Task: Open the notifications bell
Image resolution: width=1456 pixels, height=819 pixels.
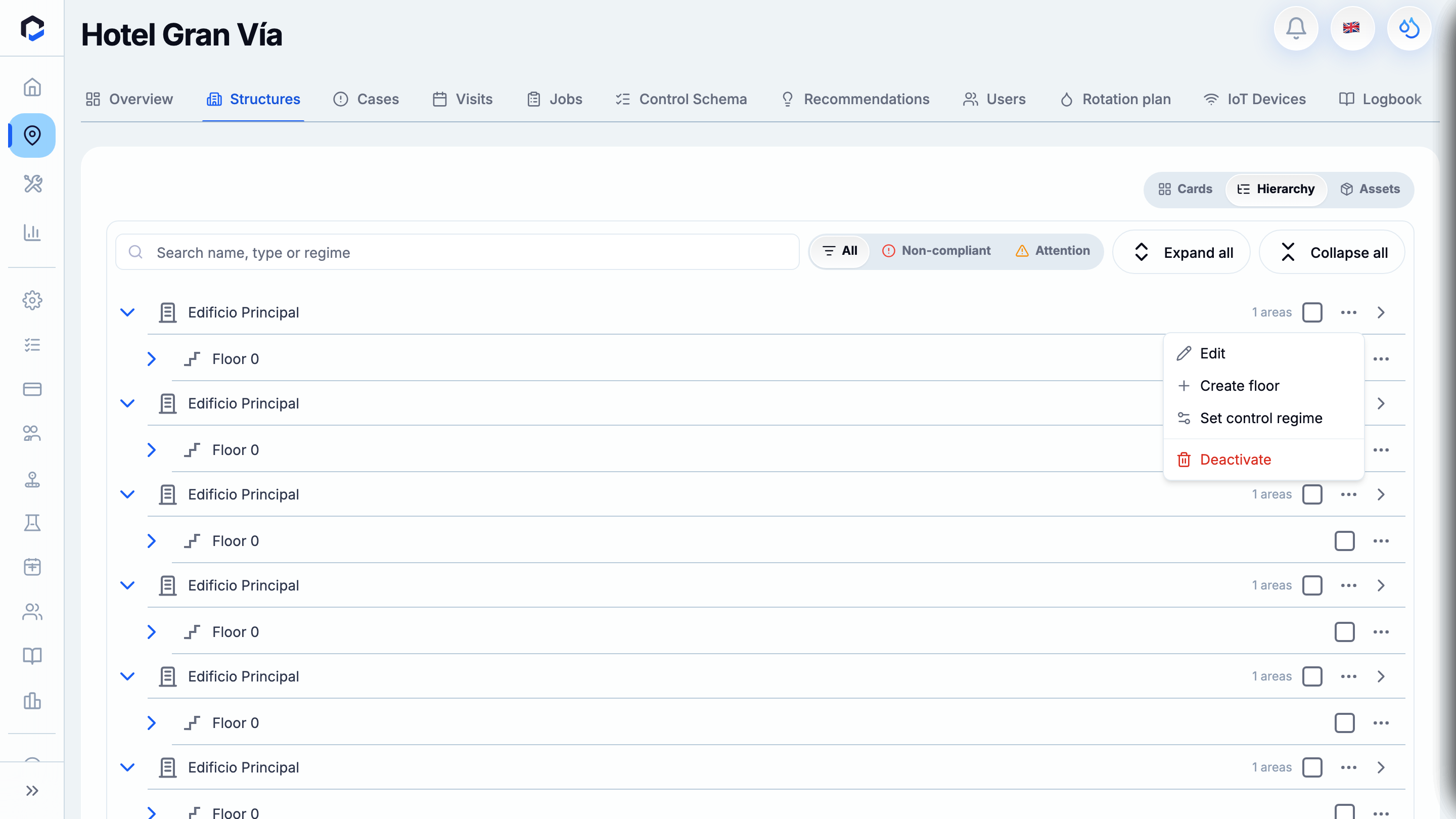Action: point(1295,28)
